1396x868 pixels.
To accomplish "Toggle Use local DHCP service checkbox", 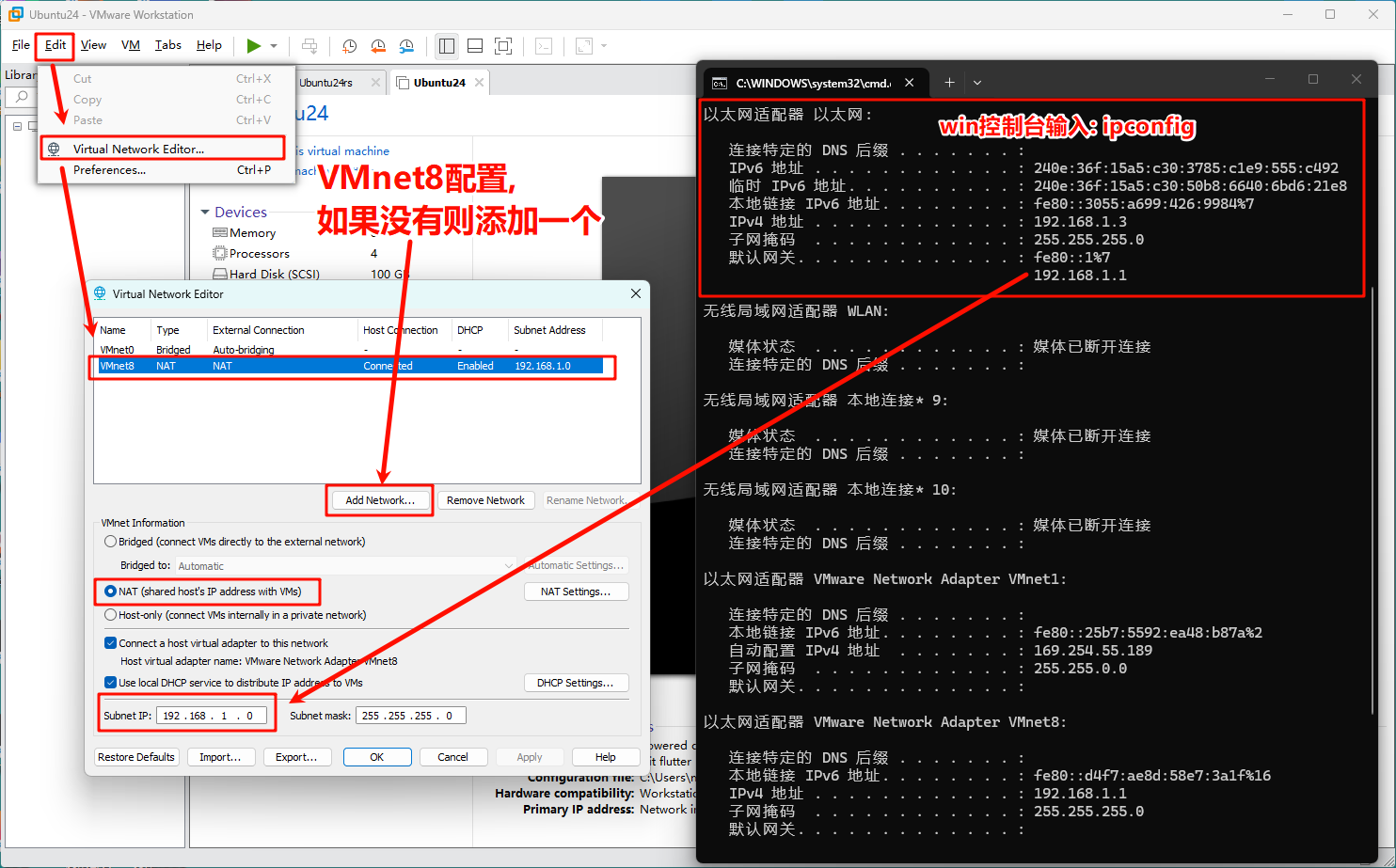I will [x=111, y=683].
